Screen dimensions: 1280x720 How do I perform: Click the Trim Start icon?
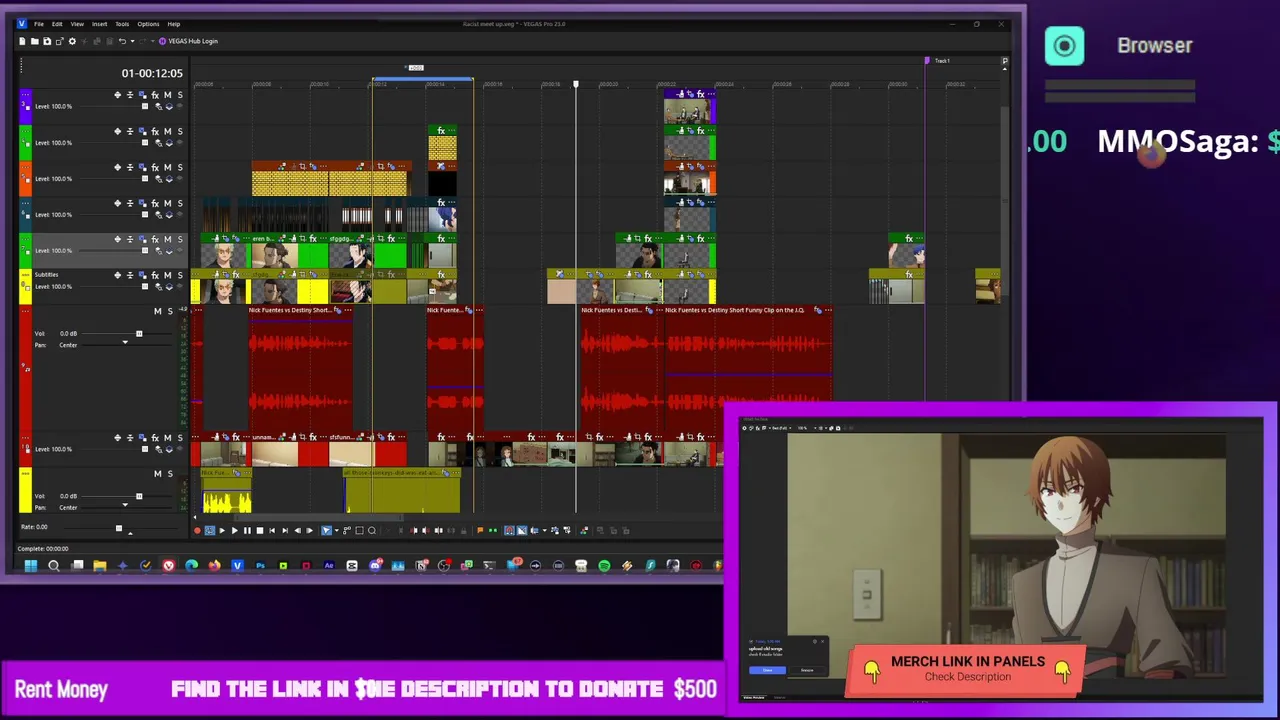pyautogui.click(x=414, y=530)
